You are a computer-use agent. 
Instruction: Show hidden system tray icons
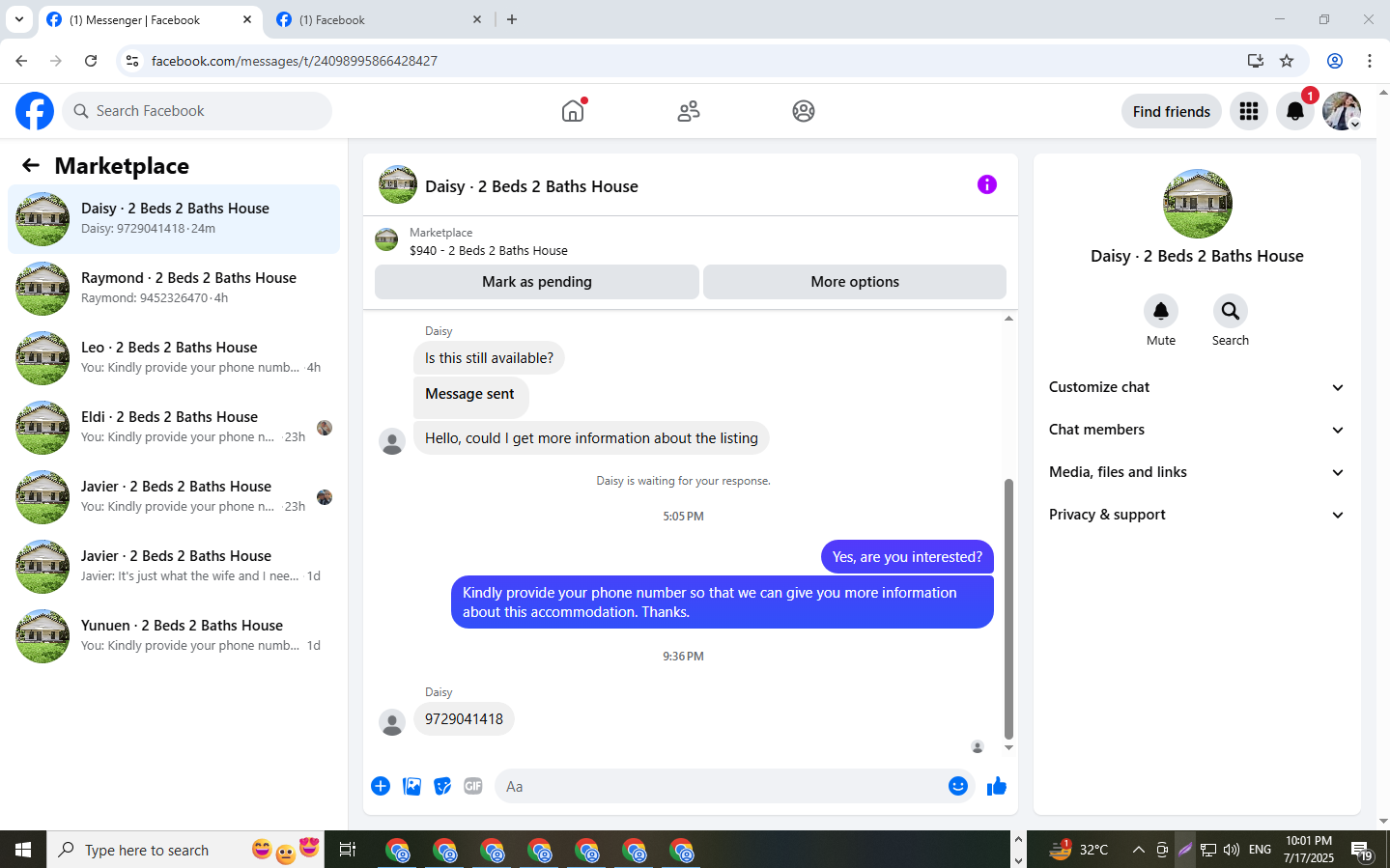click(1138, 850)
